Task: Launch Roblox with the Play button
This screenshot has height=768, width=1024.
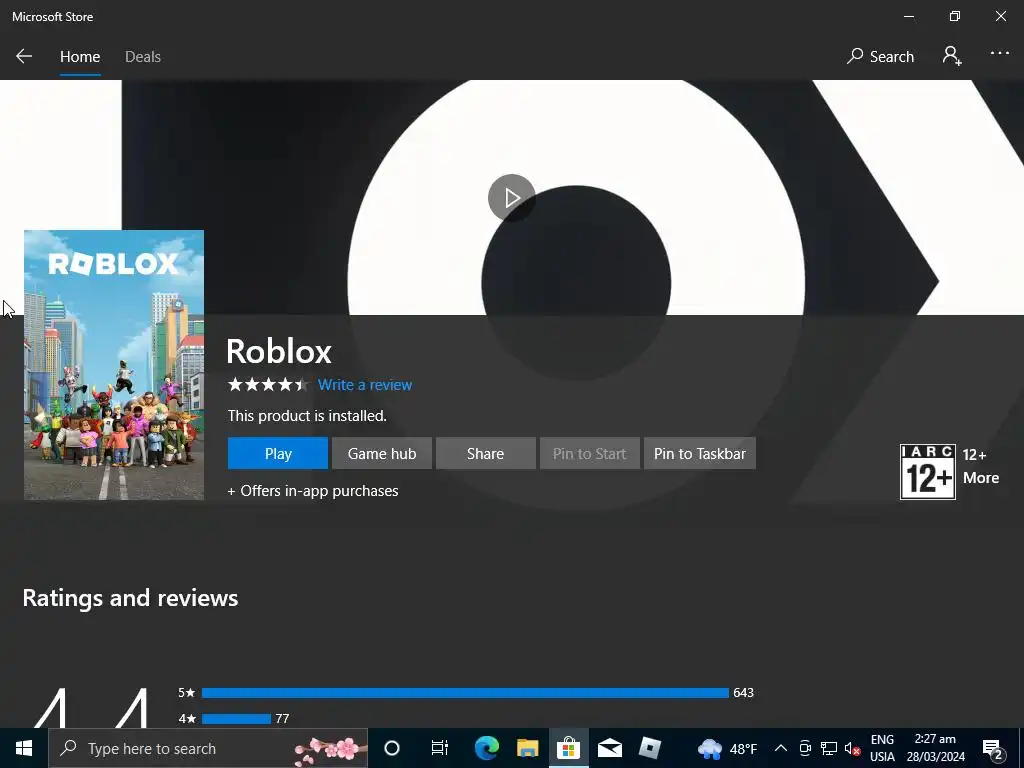Action: pos(278,453)
